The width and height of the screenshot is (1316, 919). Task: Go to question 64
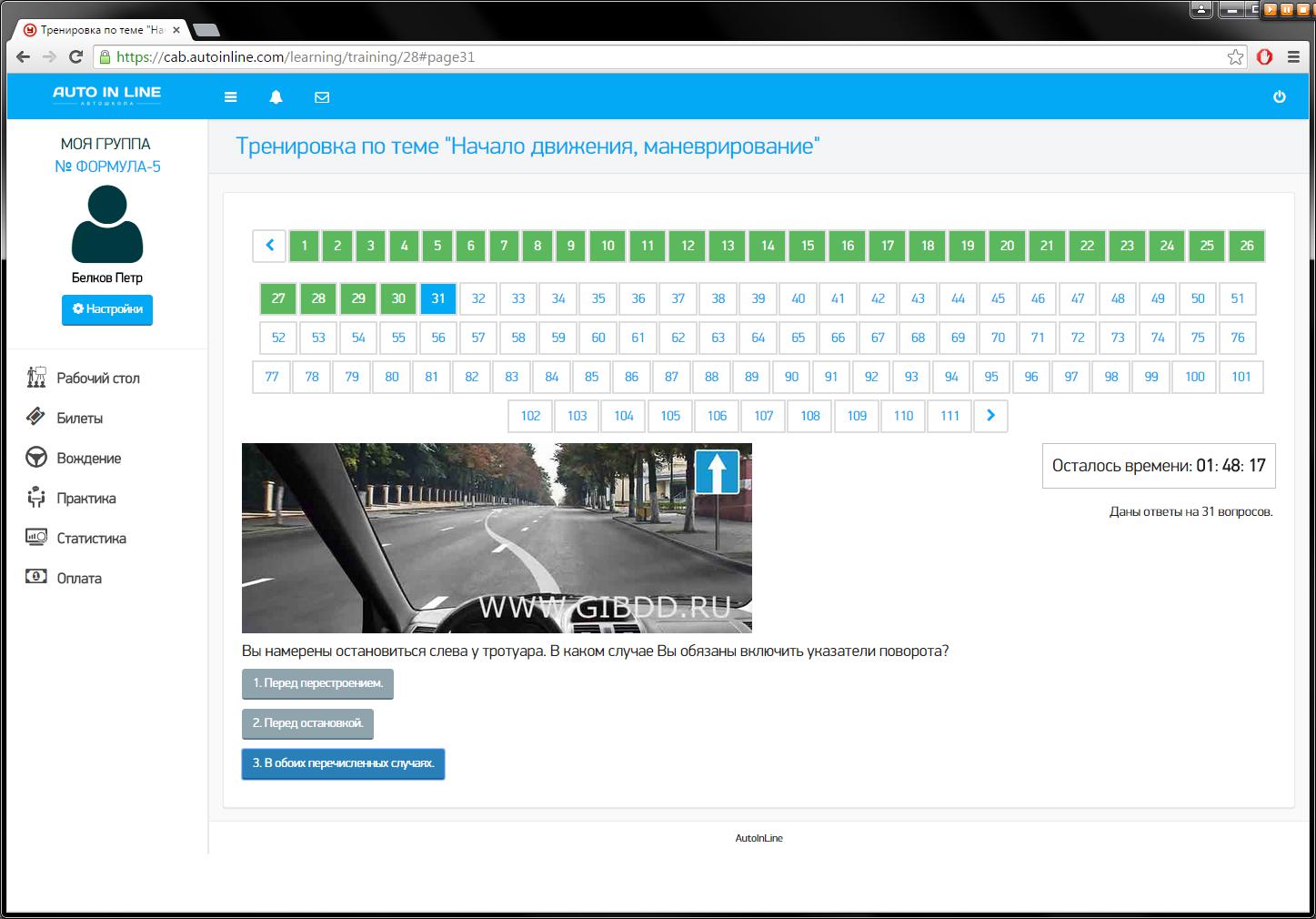(x=758, y=338)
